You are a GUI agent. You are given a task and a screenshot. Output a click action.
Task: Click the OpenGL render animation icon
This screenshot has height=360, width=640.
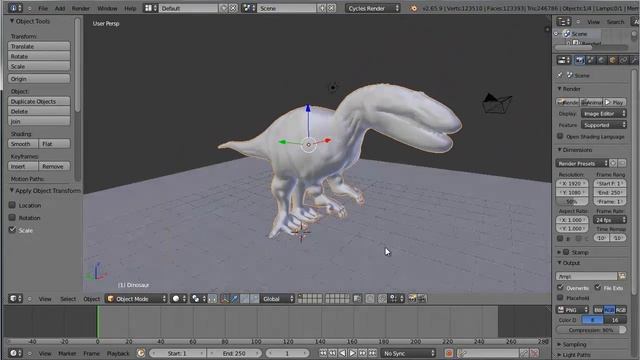422,299
